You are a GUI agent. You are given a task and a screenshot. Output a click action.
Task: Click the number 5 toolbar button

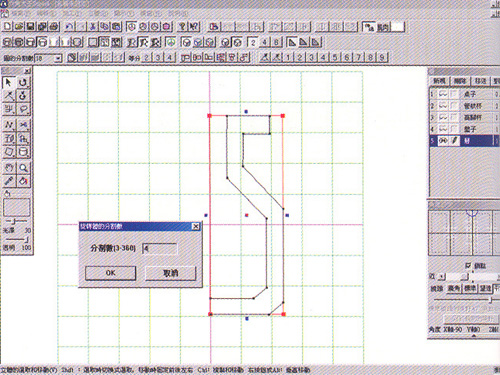(335, 57)
